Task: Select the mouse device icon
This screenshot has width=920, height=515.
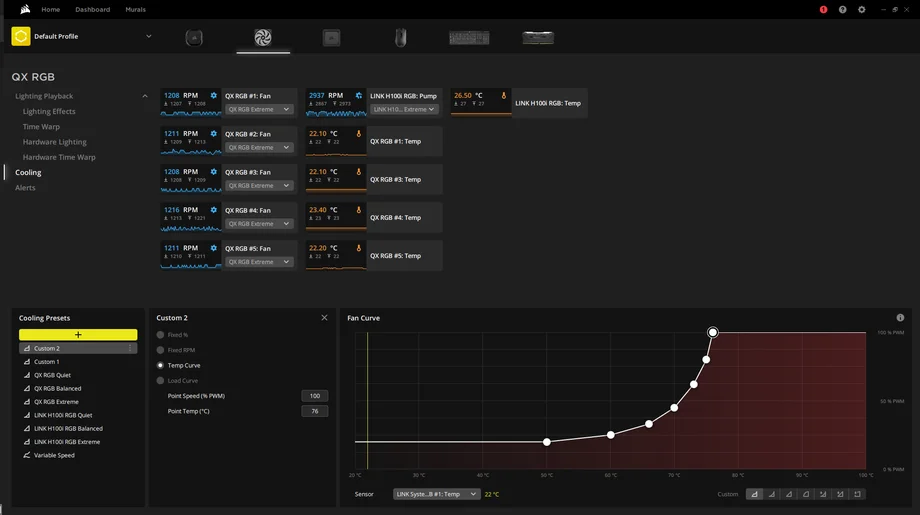Action: click(400, 38)
